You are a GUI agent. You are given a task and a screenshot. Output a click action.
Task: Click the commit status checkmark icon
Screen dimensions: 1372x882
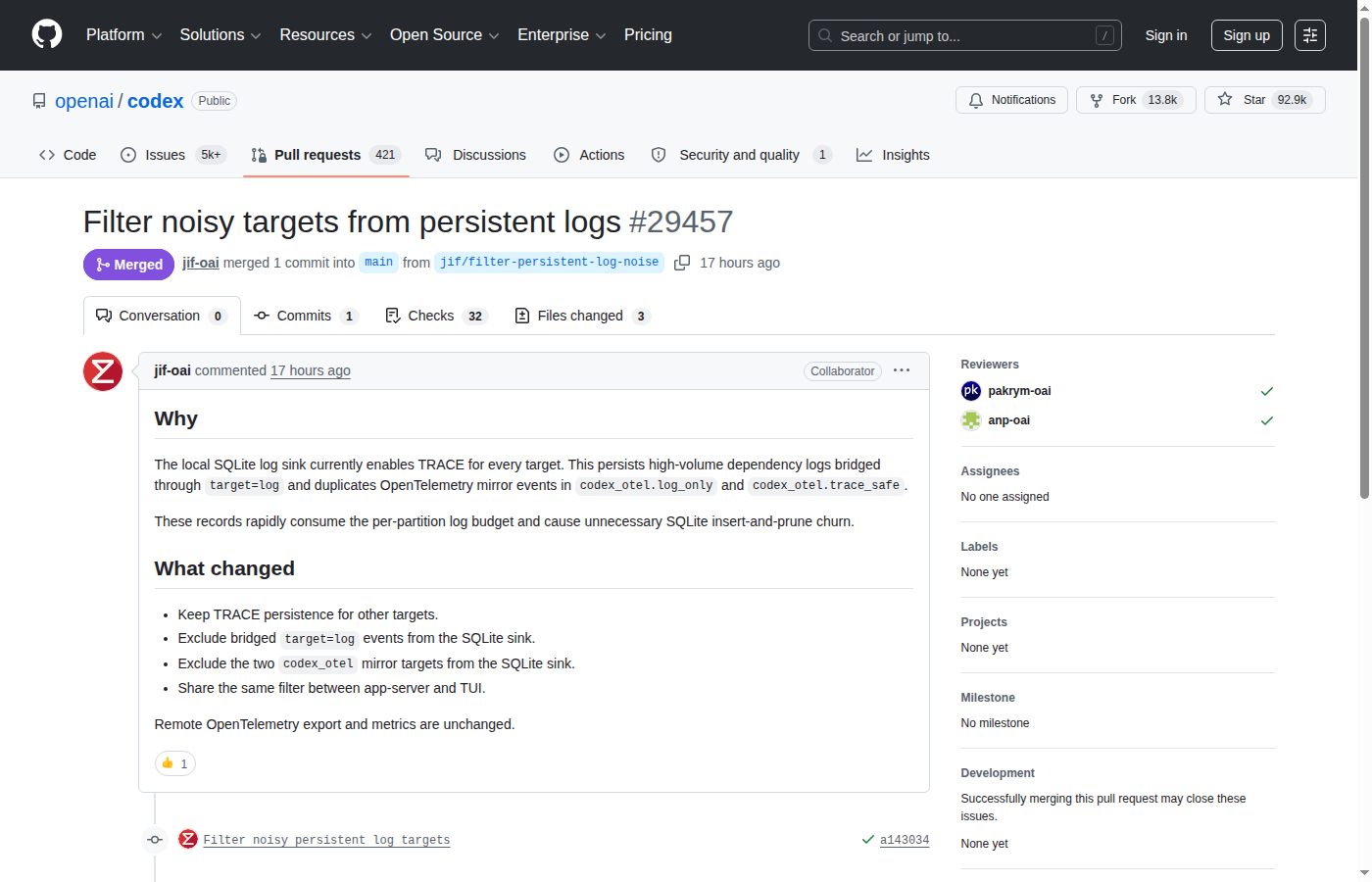tap(867, 840)
